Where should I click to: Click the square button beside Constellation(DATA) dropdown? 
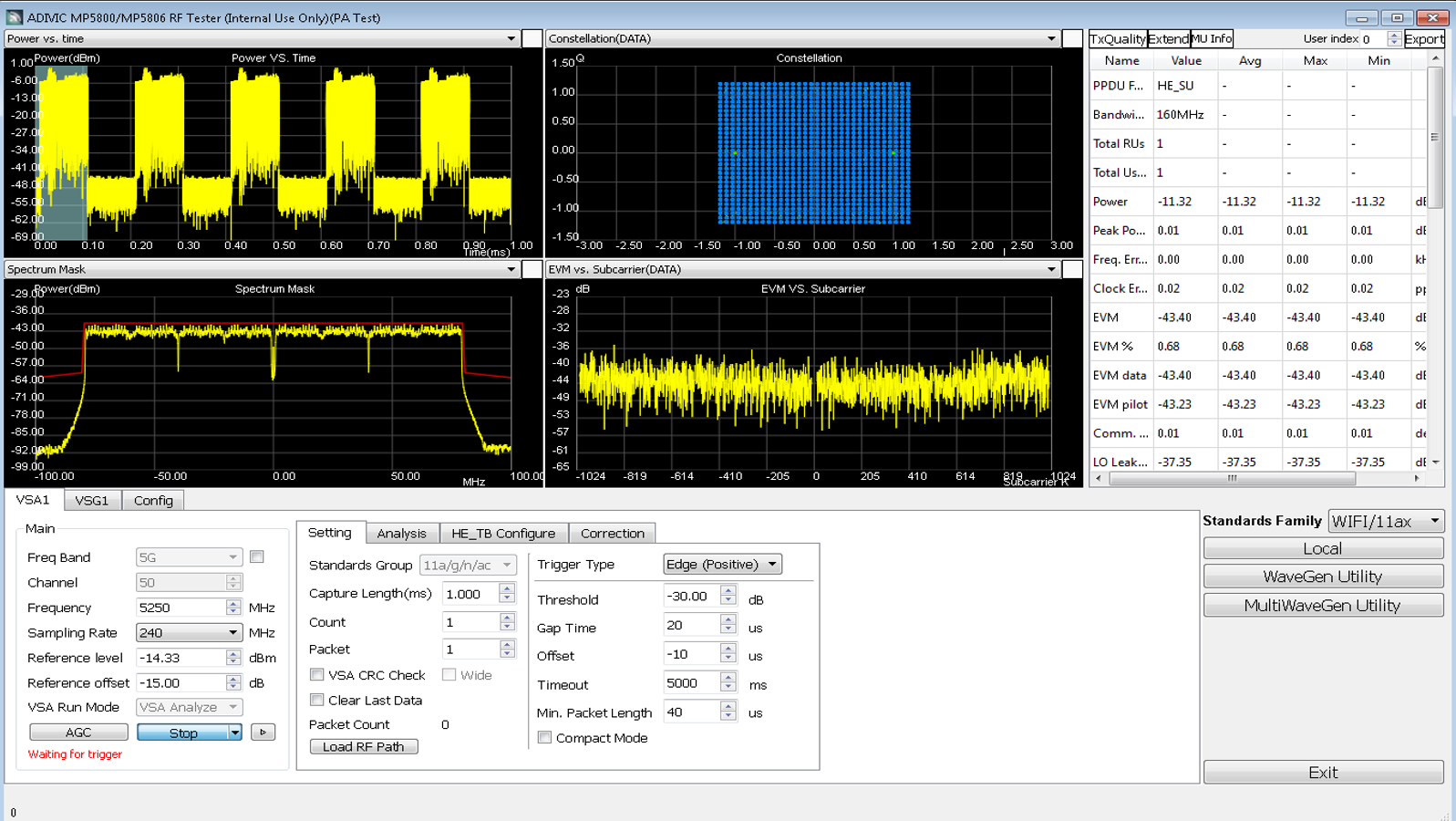coord(1072,38)
